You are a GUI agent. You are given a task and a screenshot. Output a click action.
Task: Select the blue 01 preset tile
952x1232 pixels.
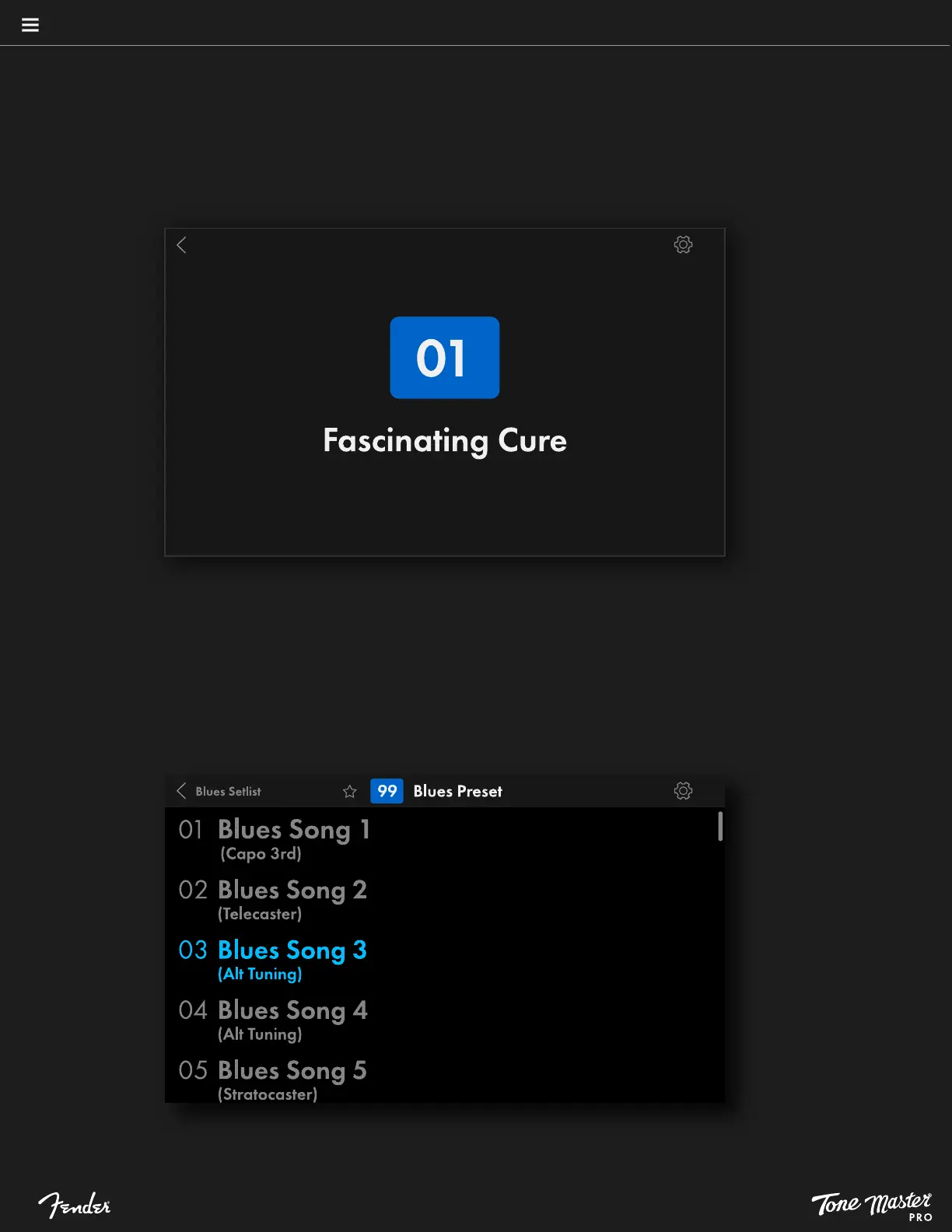pos(444,358)
